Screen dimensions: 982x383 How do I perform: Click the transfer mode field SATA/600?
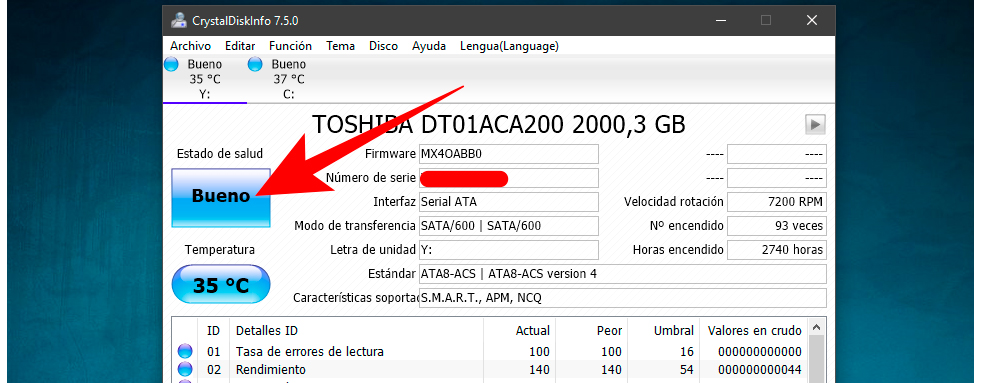pyautogui.click(x=509, y=226)
